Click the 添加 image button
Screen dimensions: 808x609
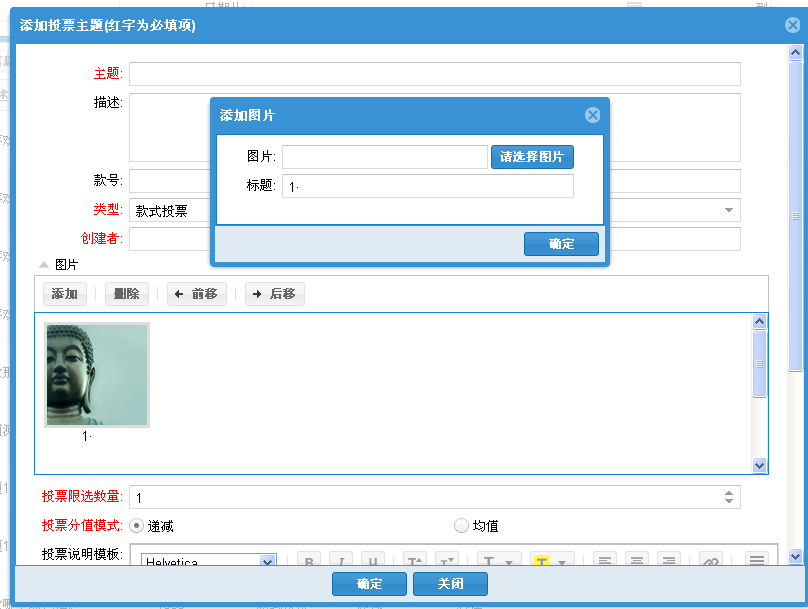click(x=64, y=294)
